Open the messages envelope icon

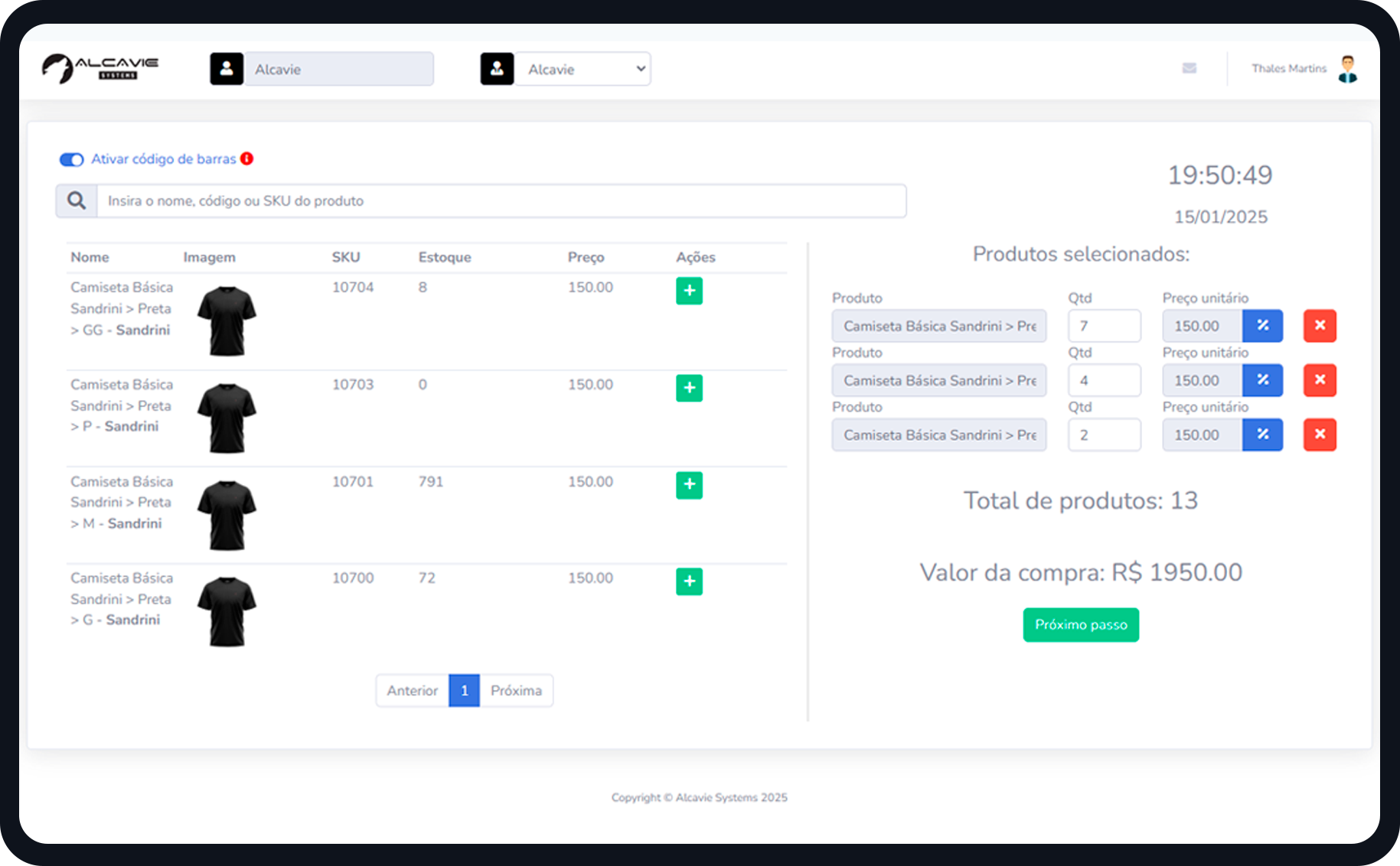click(1189, 68)
